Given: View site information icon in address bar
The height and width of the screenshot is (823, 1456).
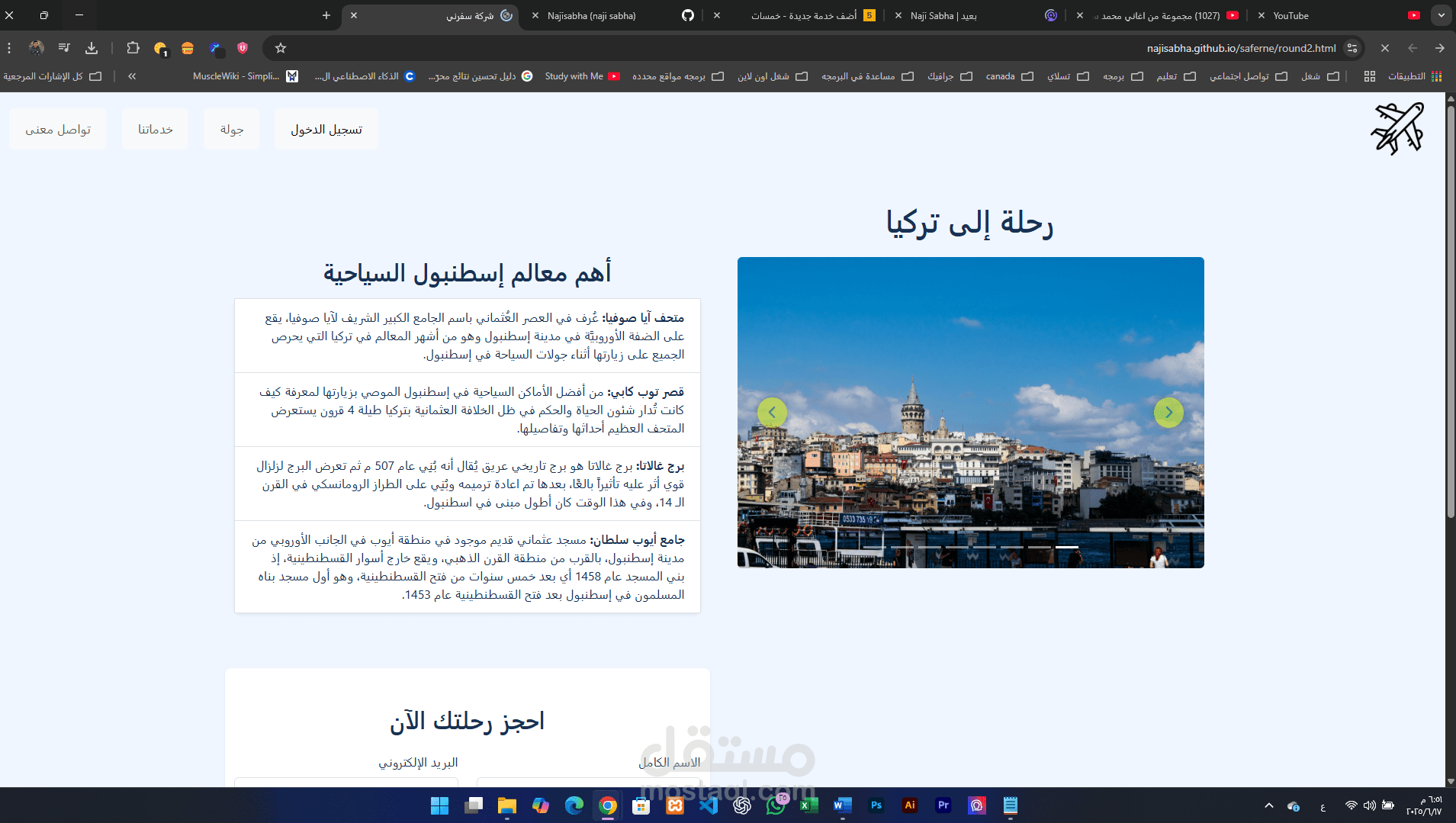Looking at the screenshot, I should (x=1352, y=48).
